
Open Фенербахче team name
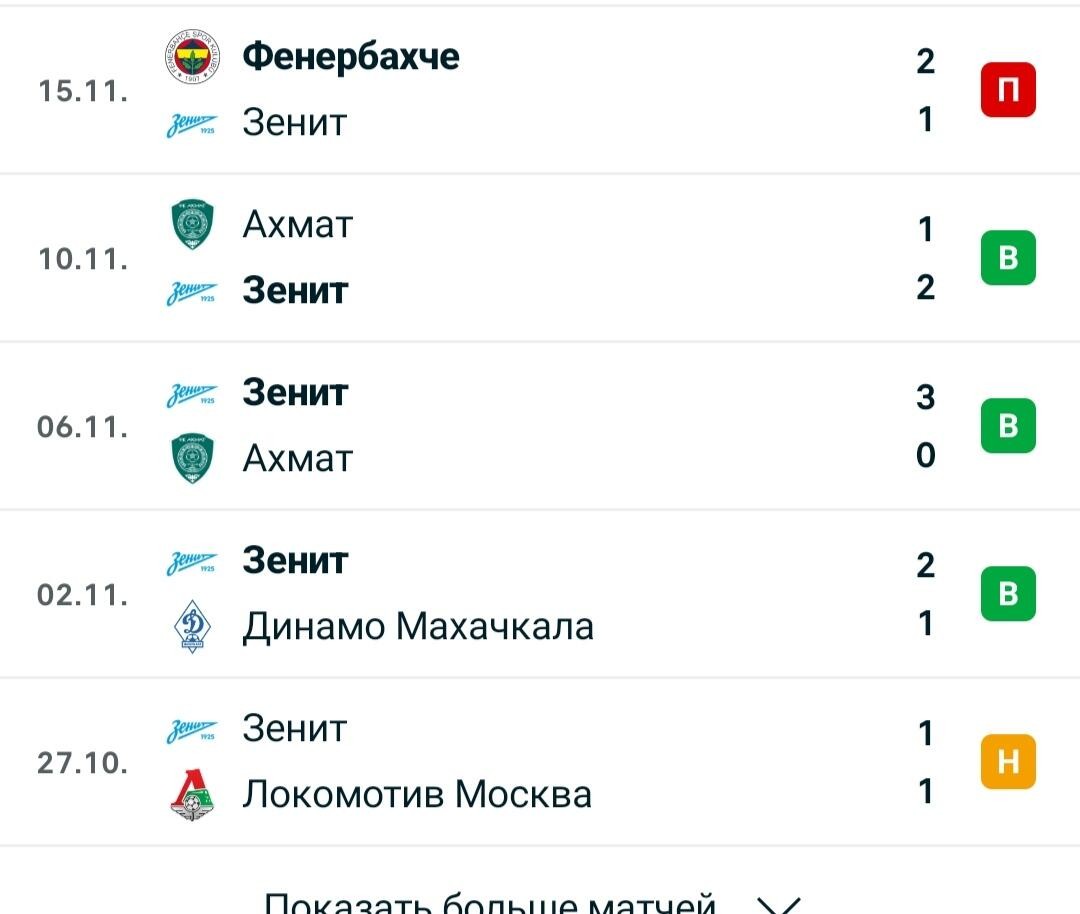(x=351, y=56)
